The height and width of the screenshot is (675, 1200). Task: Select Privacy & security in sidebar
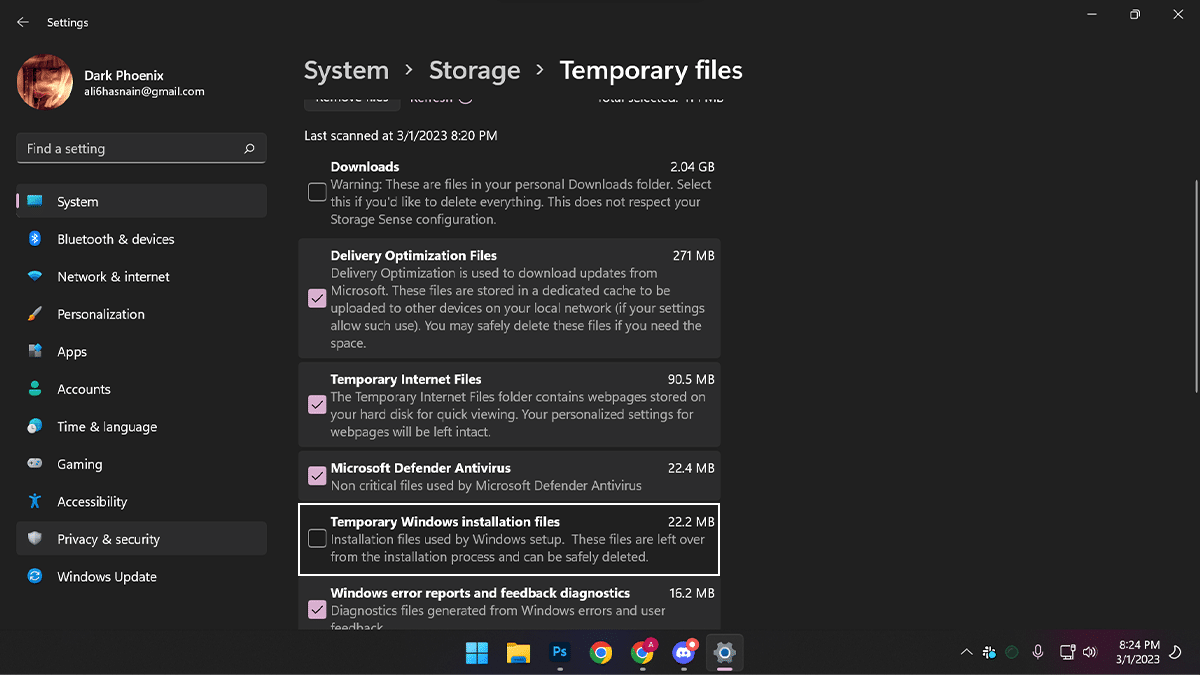(x=108, y=539)
